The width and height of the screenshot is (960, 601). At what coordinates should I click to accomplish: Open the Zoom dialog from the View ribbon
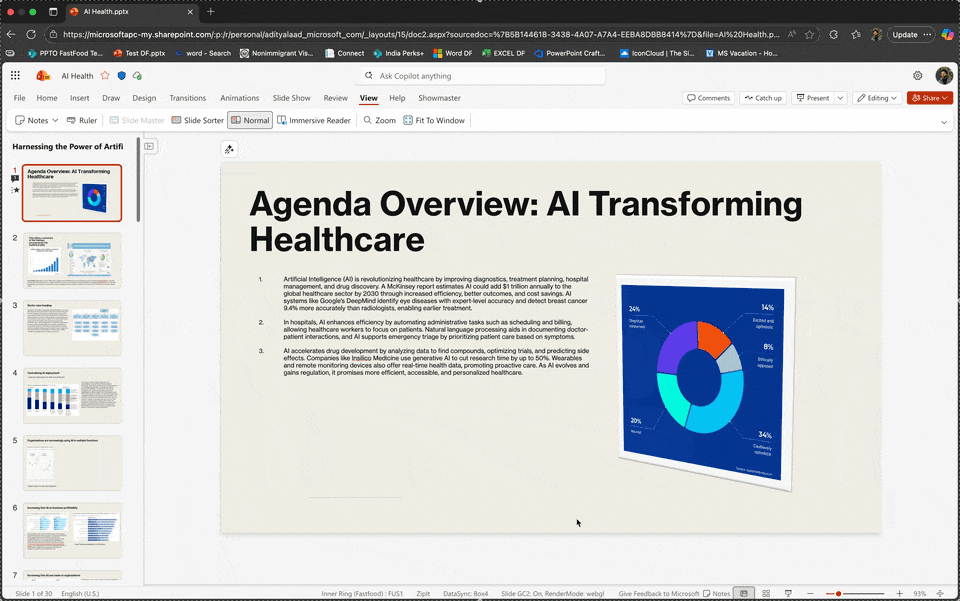point(379,120)
